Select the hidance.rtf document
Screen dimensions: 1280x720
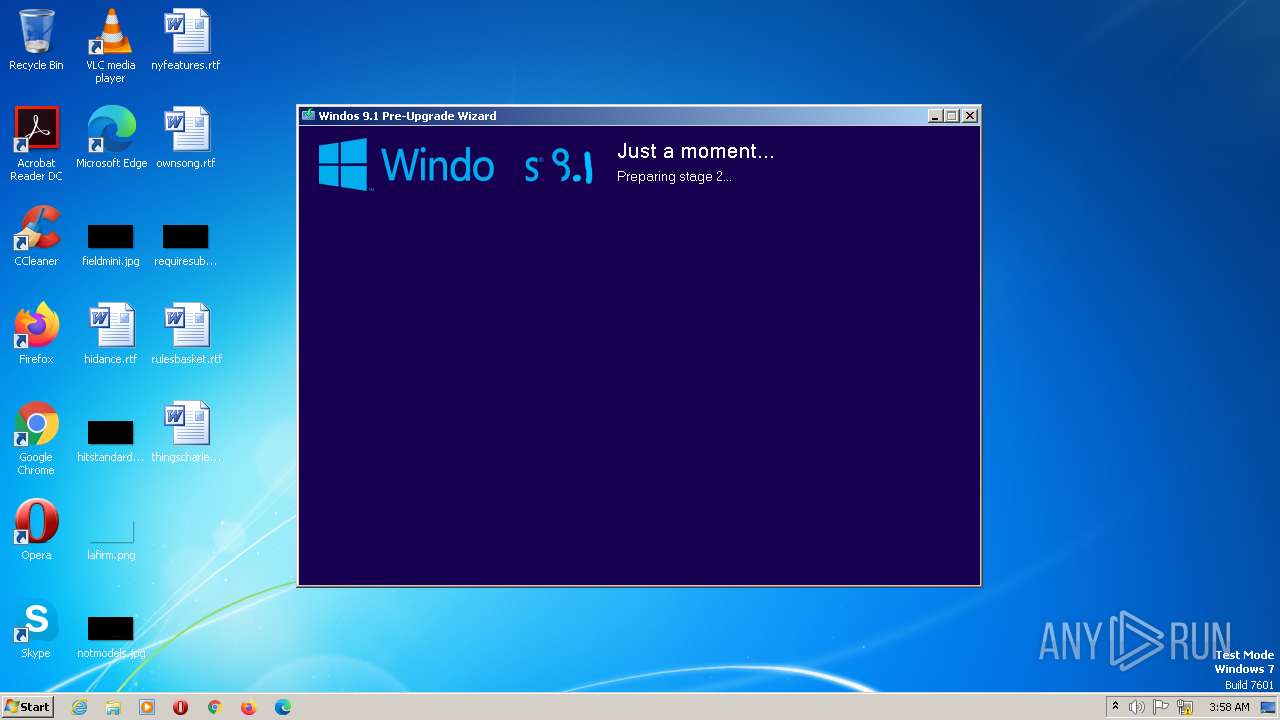(x=110, y=334)
